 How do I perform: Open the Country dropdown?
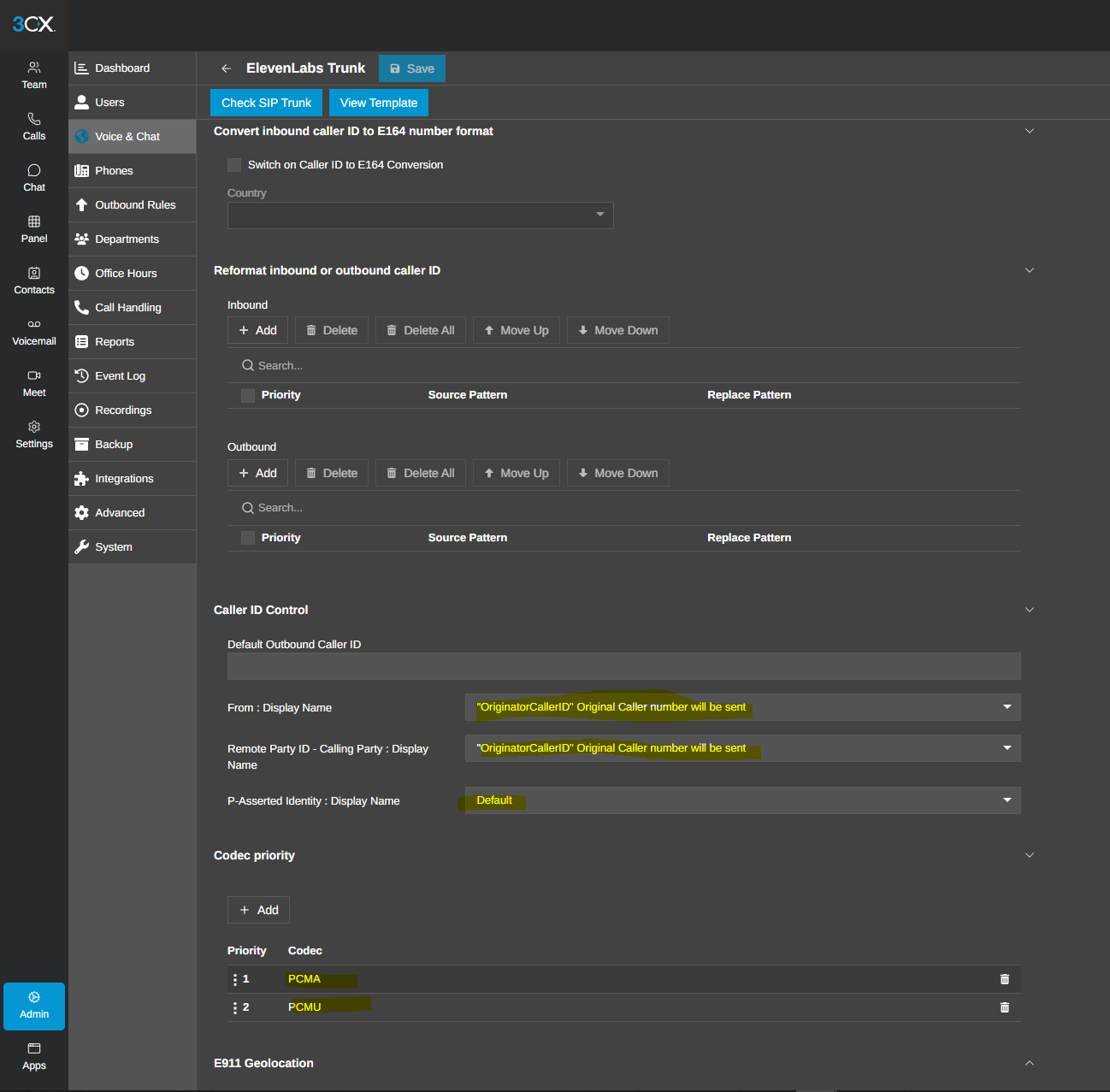[x=421, y=215]
